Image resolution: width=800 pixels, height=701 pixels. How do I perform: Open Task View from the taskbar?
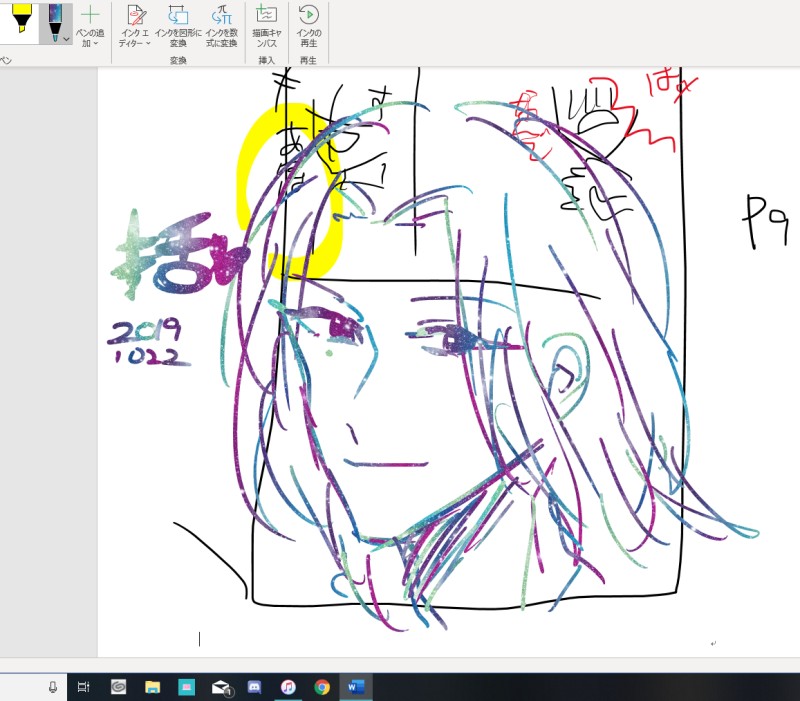(x=84, y=687)
